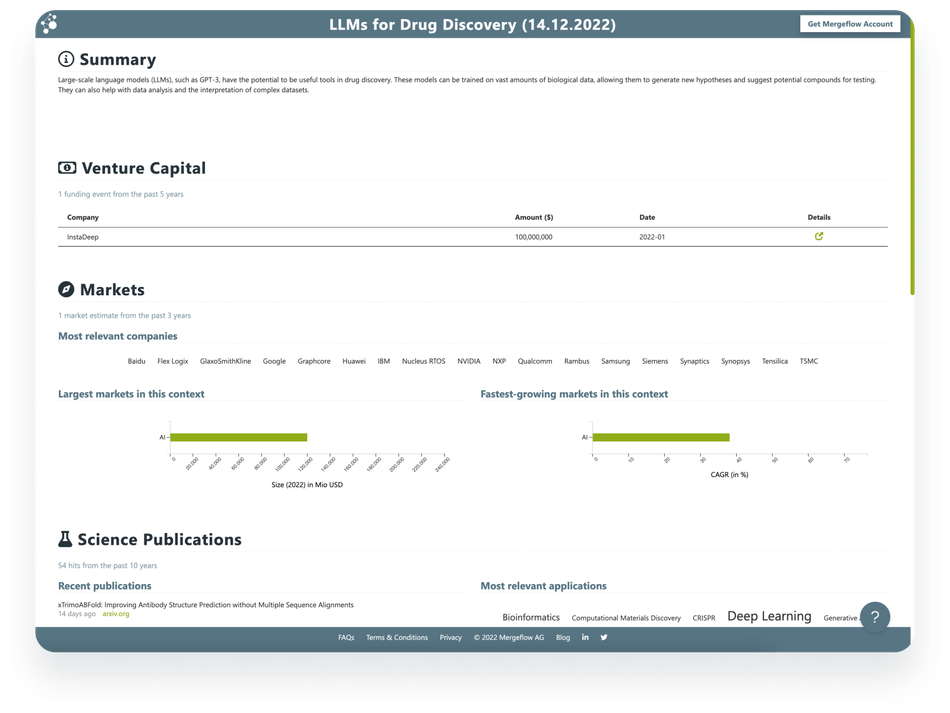The width and height of the screenshot is (950, 713).
Task: Select TSMC company tag
Action: coord(809,361)
